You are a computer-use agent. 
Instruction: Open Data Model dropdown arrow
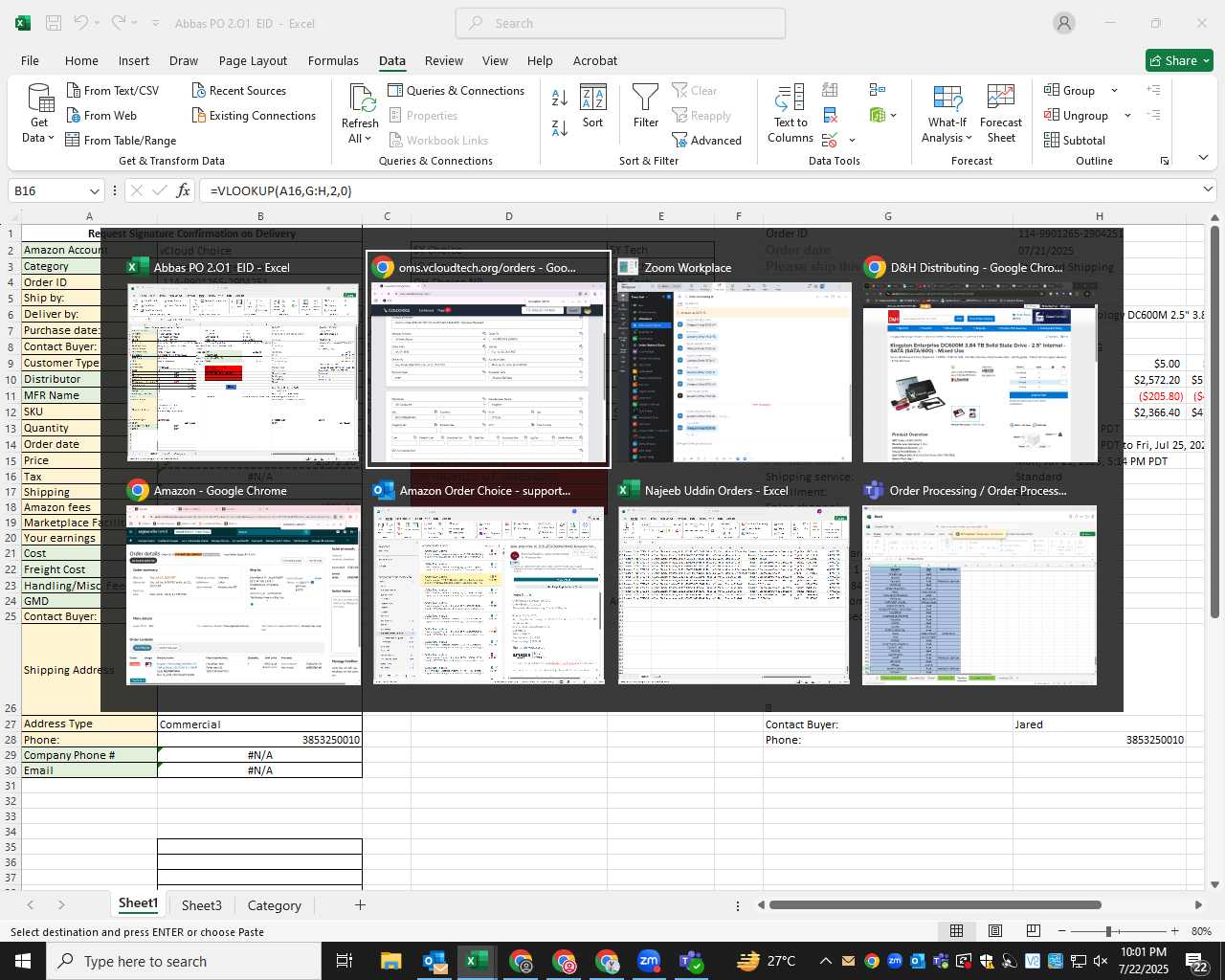tap(893, 115)
